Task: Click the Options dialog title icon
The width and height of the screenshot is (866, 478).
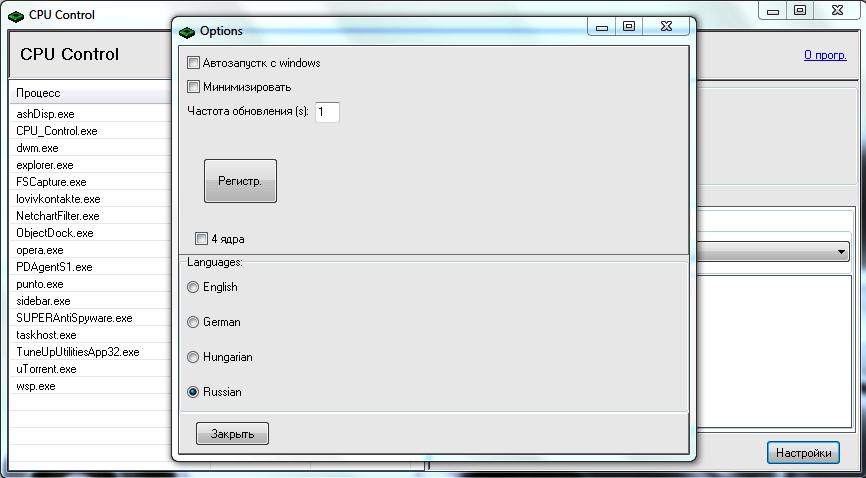Action: click(187, 32)
